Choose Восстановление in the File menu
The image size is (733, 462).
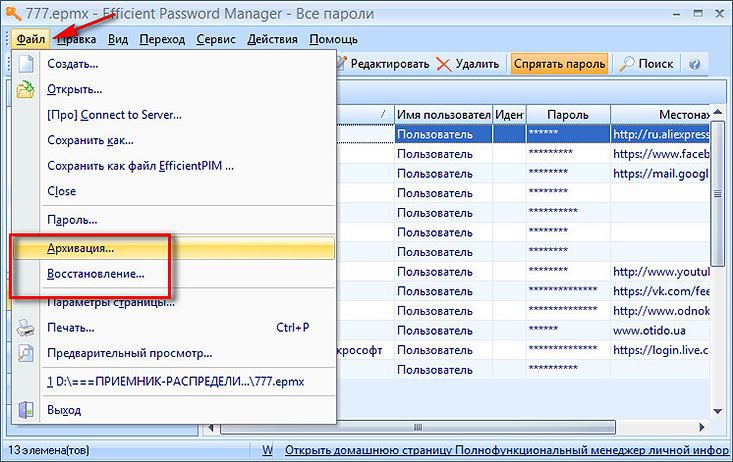pyautogui.click(x=95, y=273)
